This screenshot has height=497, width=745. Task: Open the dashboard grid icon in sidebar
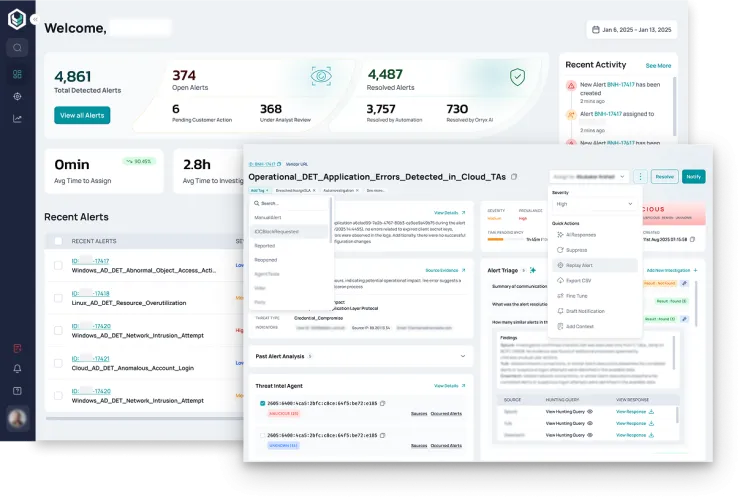tap(17, 74)
